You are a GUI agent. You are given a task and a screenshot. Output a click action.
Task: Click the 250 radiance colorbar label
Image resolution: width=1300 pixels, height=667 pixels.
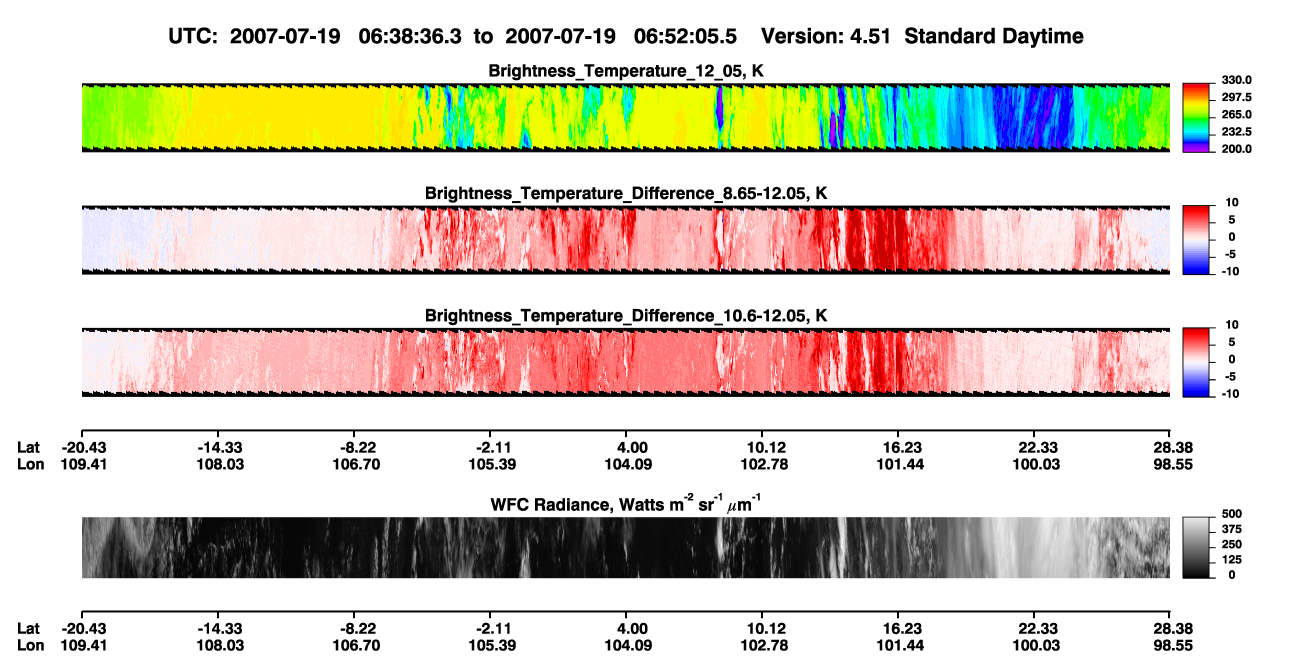(1230, 544)
